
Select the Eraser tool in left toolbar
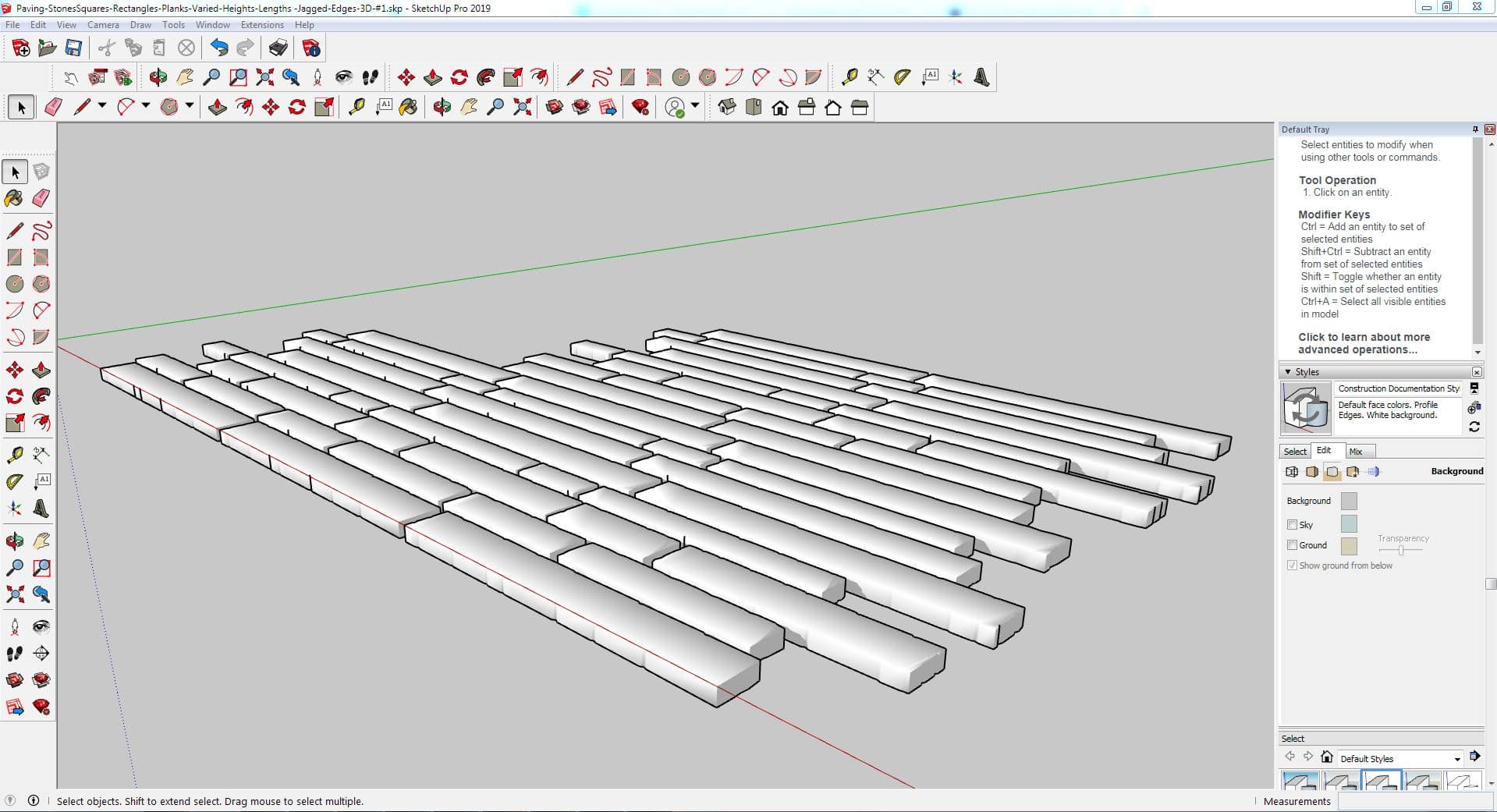coord(41,198)
